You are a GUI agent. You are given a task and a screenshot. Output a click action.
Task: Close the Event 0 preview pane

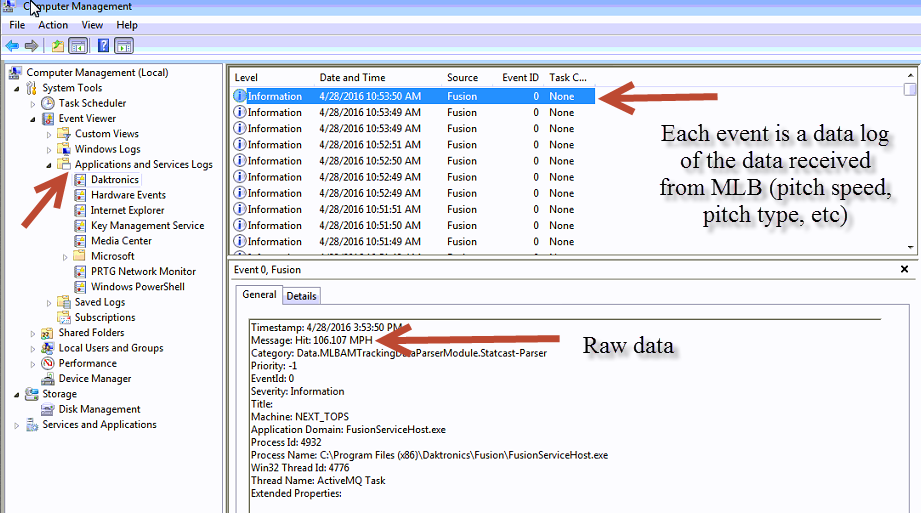[904, 270]
